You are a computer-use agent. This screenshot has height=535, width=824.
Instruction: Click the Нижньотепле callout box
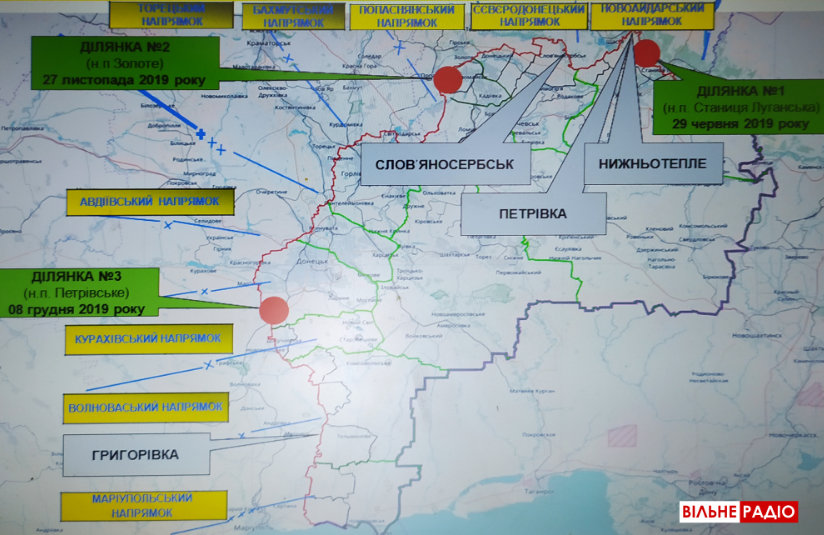point(654,163)
